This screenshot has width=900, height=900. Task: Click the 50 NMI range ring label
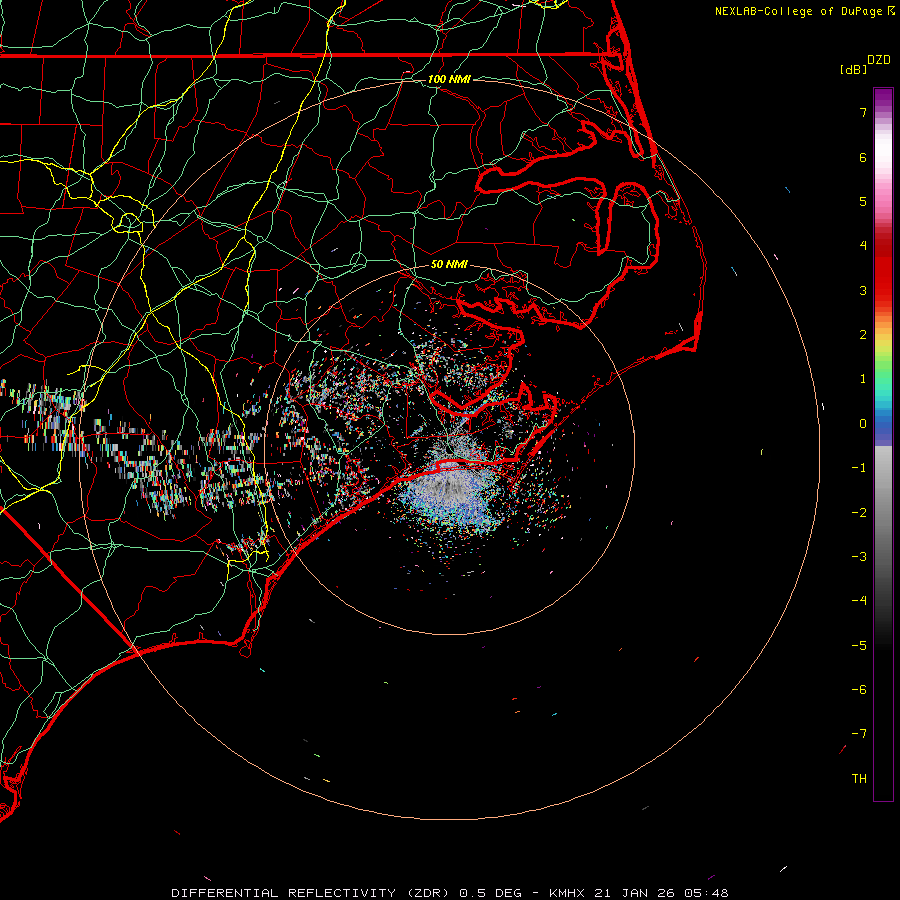(x=449, y=265)
